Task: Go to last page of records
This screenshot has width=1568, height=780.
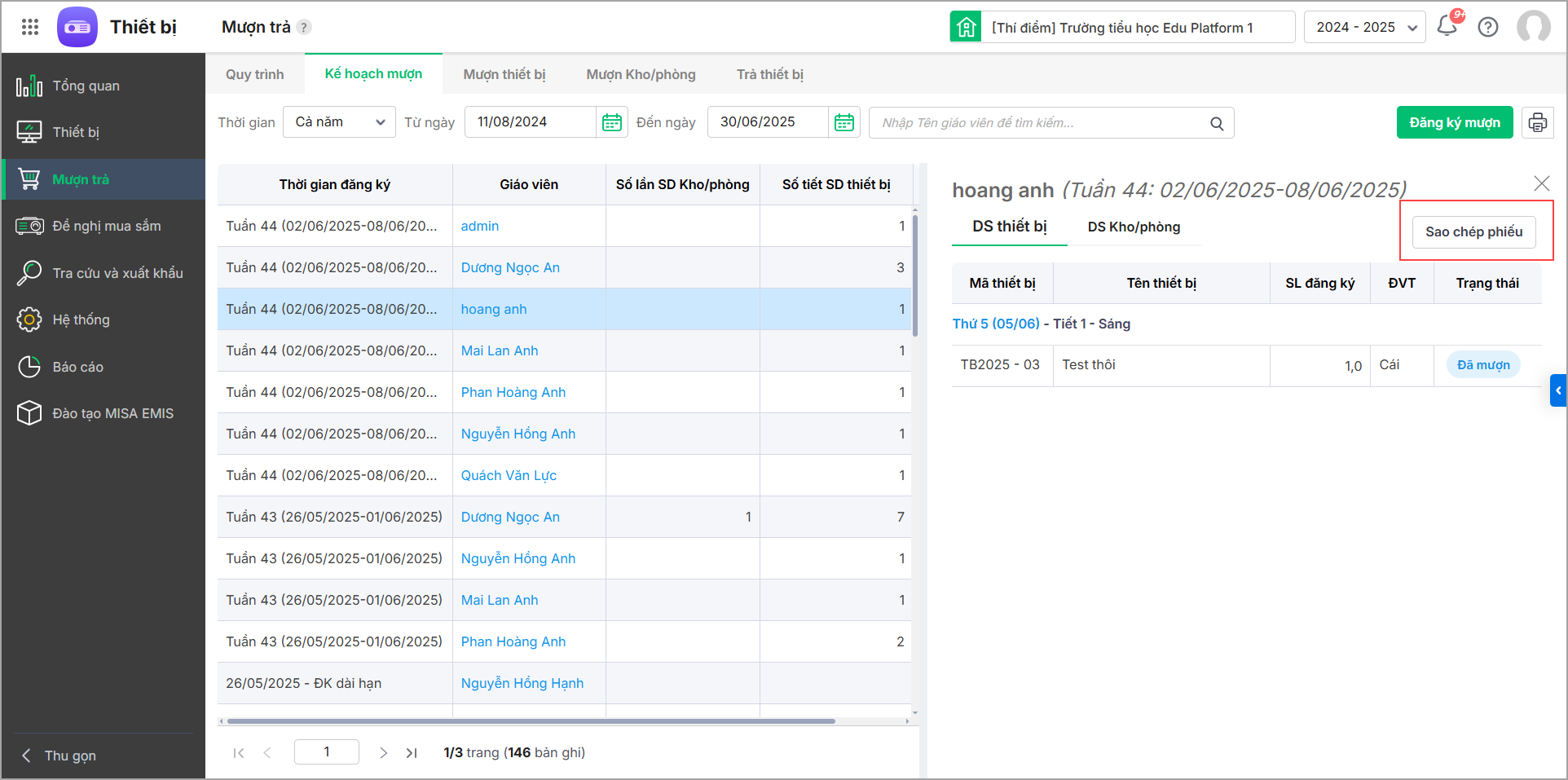Action: 412,753
